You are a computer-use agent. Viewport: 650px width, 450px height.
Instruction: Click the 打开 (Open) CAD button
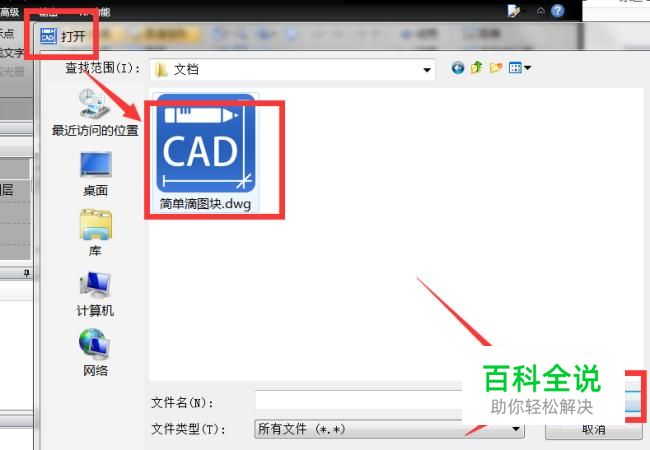pos(63,36)
